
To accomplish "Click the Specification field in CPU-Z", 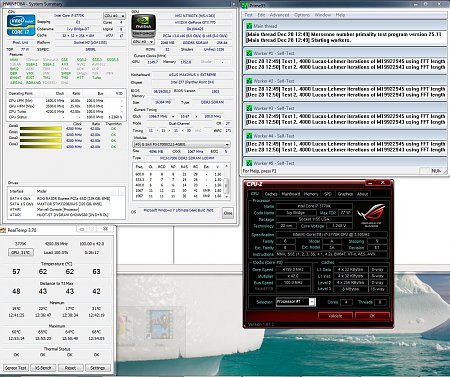I will tap(331, 235).
